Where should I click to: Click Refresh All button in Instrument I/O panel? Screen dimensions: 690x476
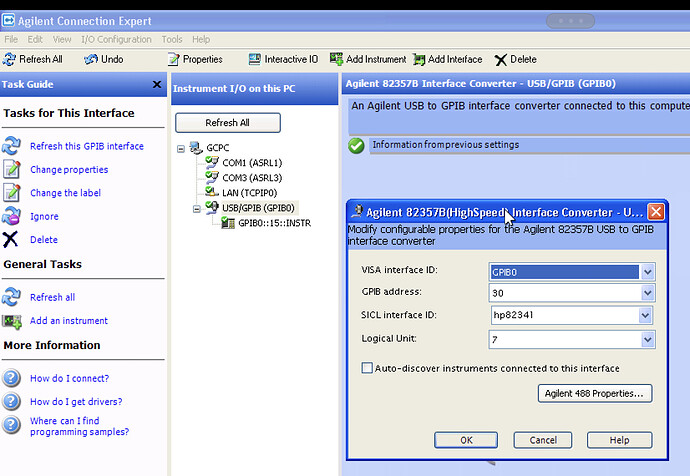point(228,123)
